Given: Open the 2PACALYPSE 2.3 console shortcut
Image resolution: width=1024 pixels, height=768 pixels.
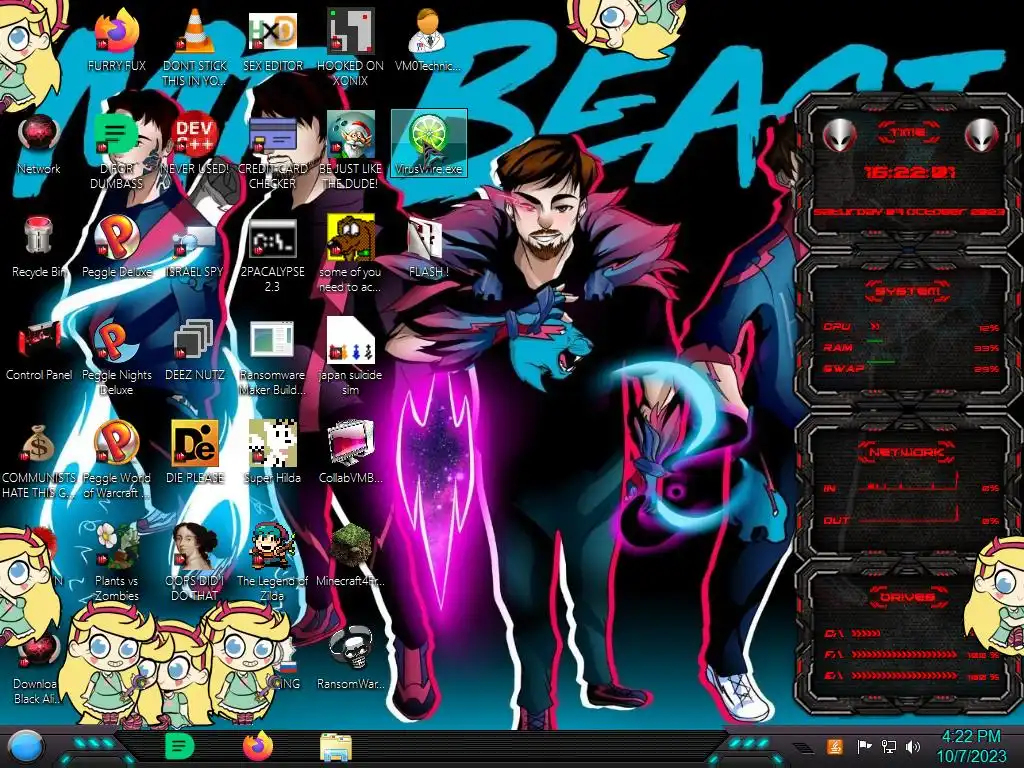Looking at the screenshot, I should (x=272, y=238).
